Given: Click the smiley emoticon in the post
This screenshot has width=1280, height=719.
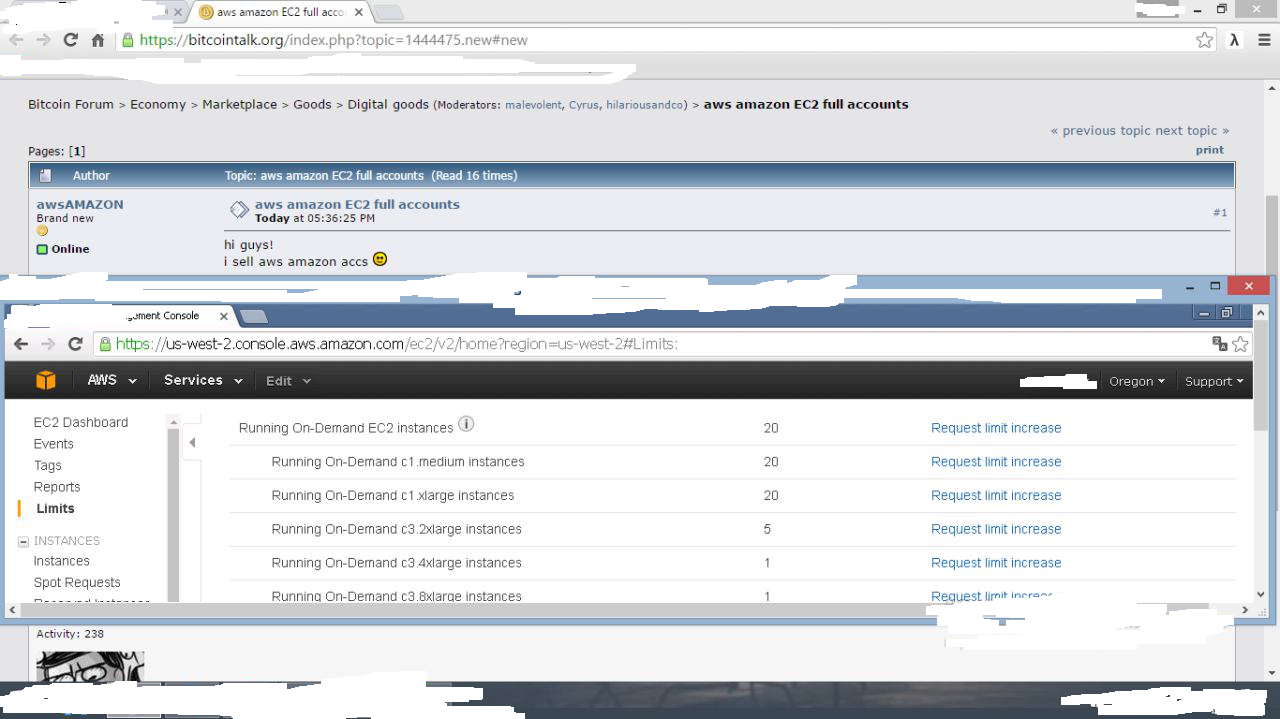Looking at the screenshot, I should pos(380,259).
